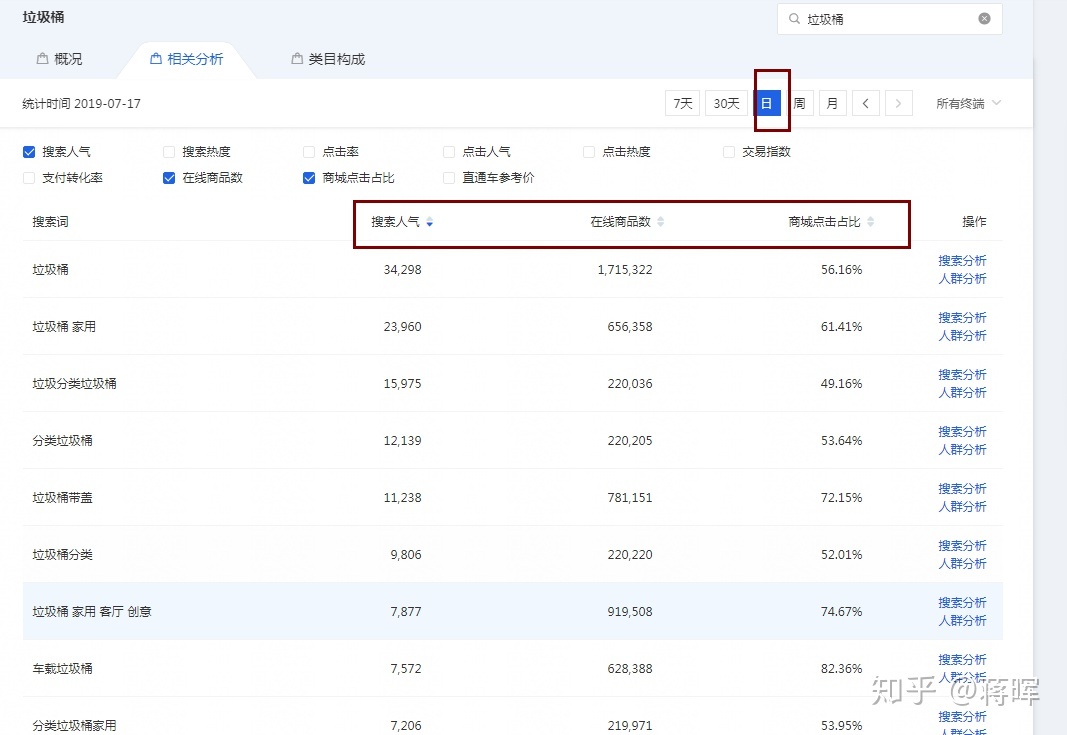Clear the 垃圾桶 search text via the X icon
The height and width of the screenshot is (735, 1067).
[984, 18]
